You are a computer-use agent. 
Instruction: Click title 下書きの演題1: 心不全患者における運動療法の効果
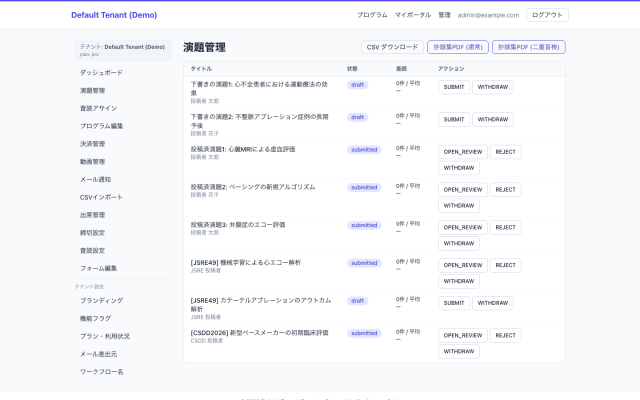(x=259, y=89)
